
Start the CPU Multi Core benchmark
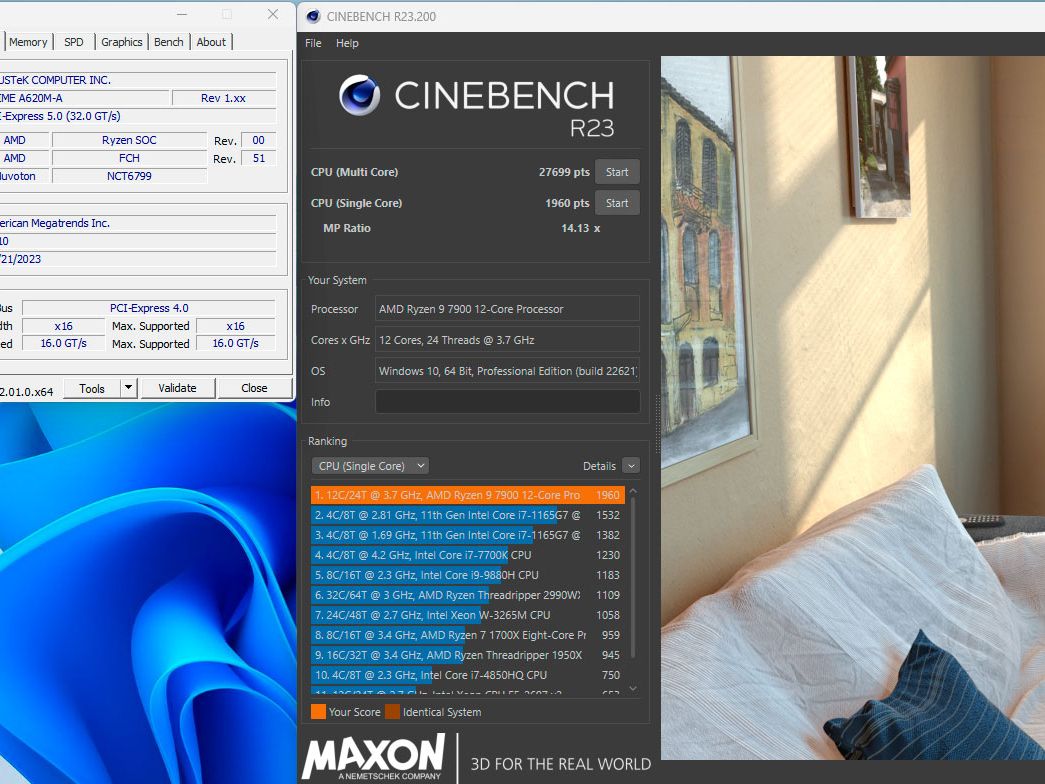(x=617, y=171)
